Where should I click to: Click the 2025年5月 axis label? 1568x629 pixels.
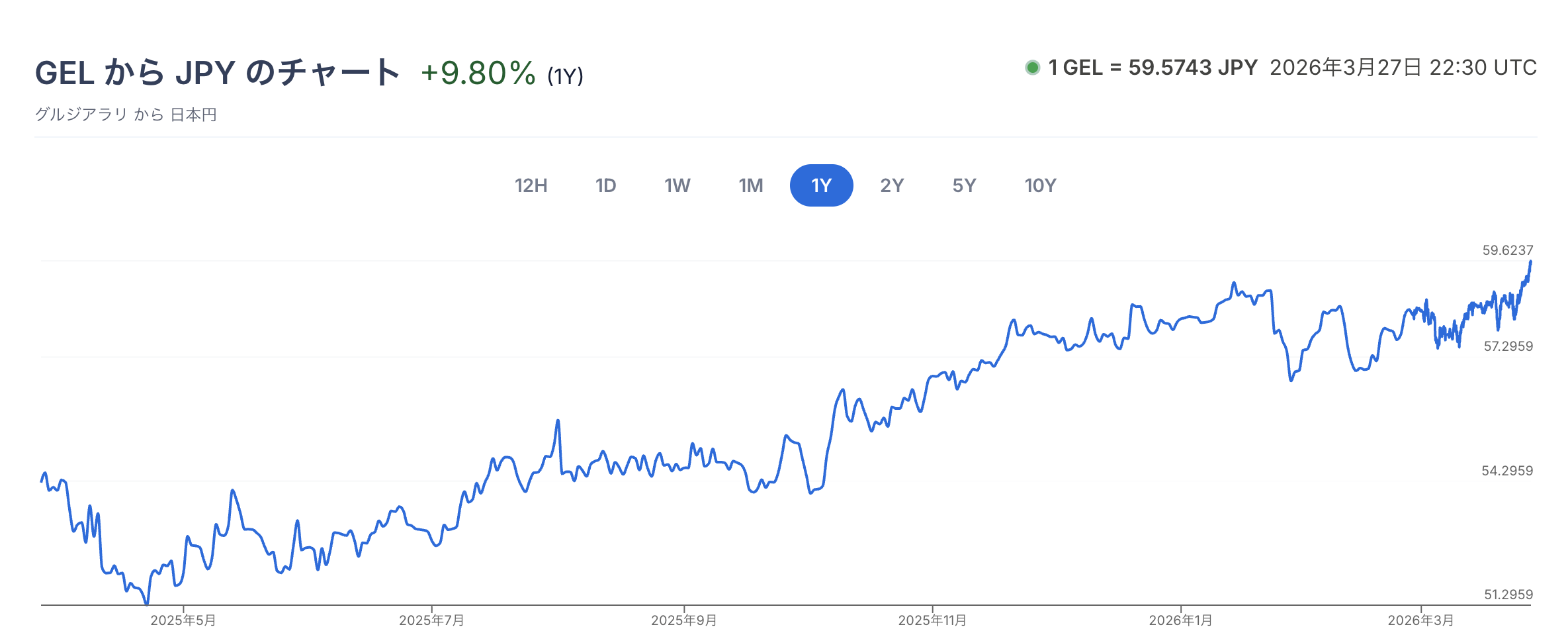183,620
